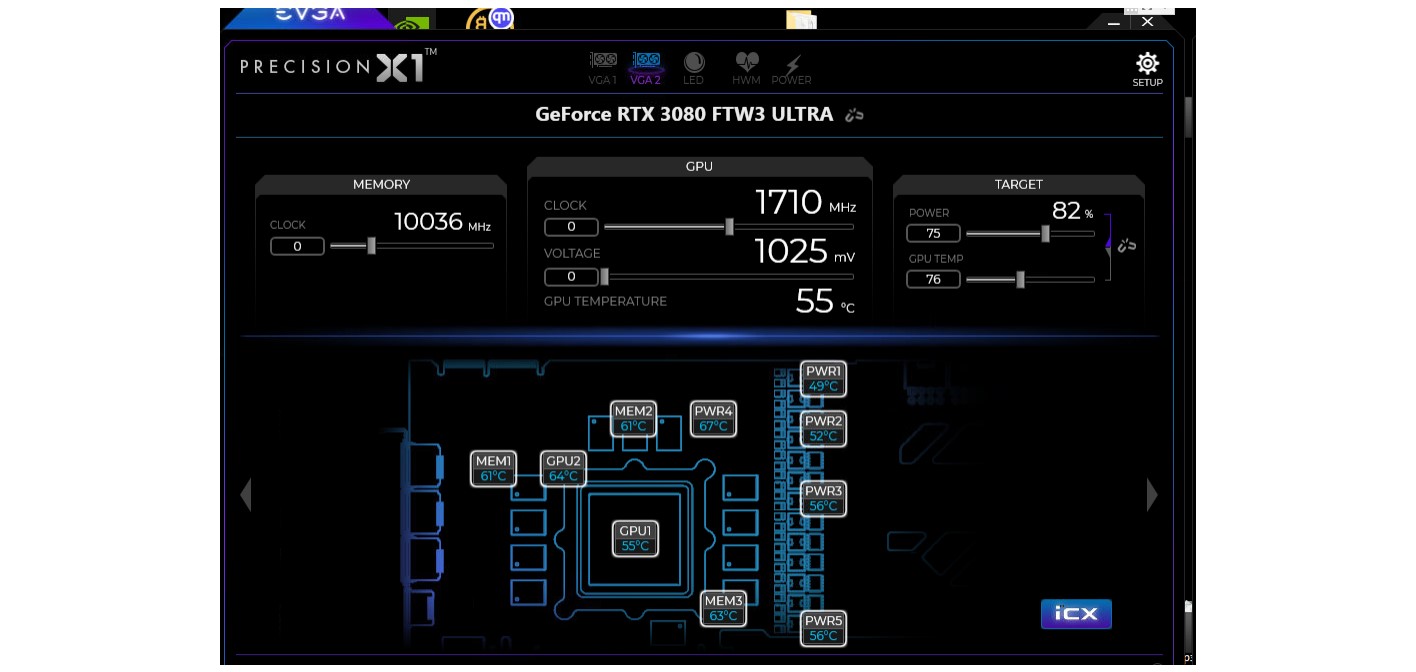Go to previous panel with left arrow
1416x672 pixels.
(x=245, y=494)
